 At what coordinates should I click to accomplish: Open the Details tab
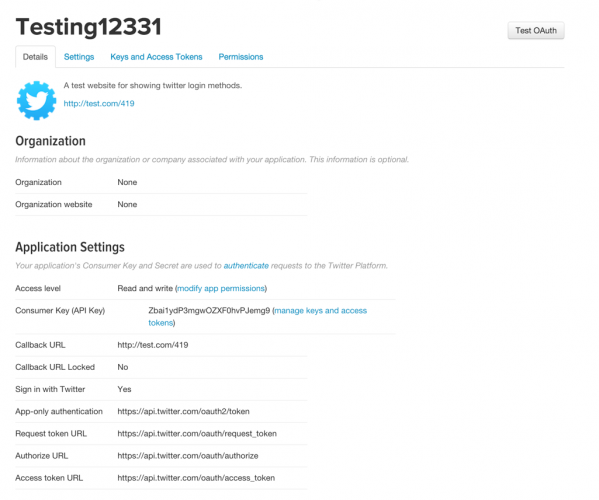coord(35,57)
